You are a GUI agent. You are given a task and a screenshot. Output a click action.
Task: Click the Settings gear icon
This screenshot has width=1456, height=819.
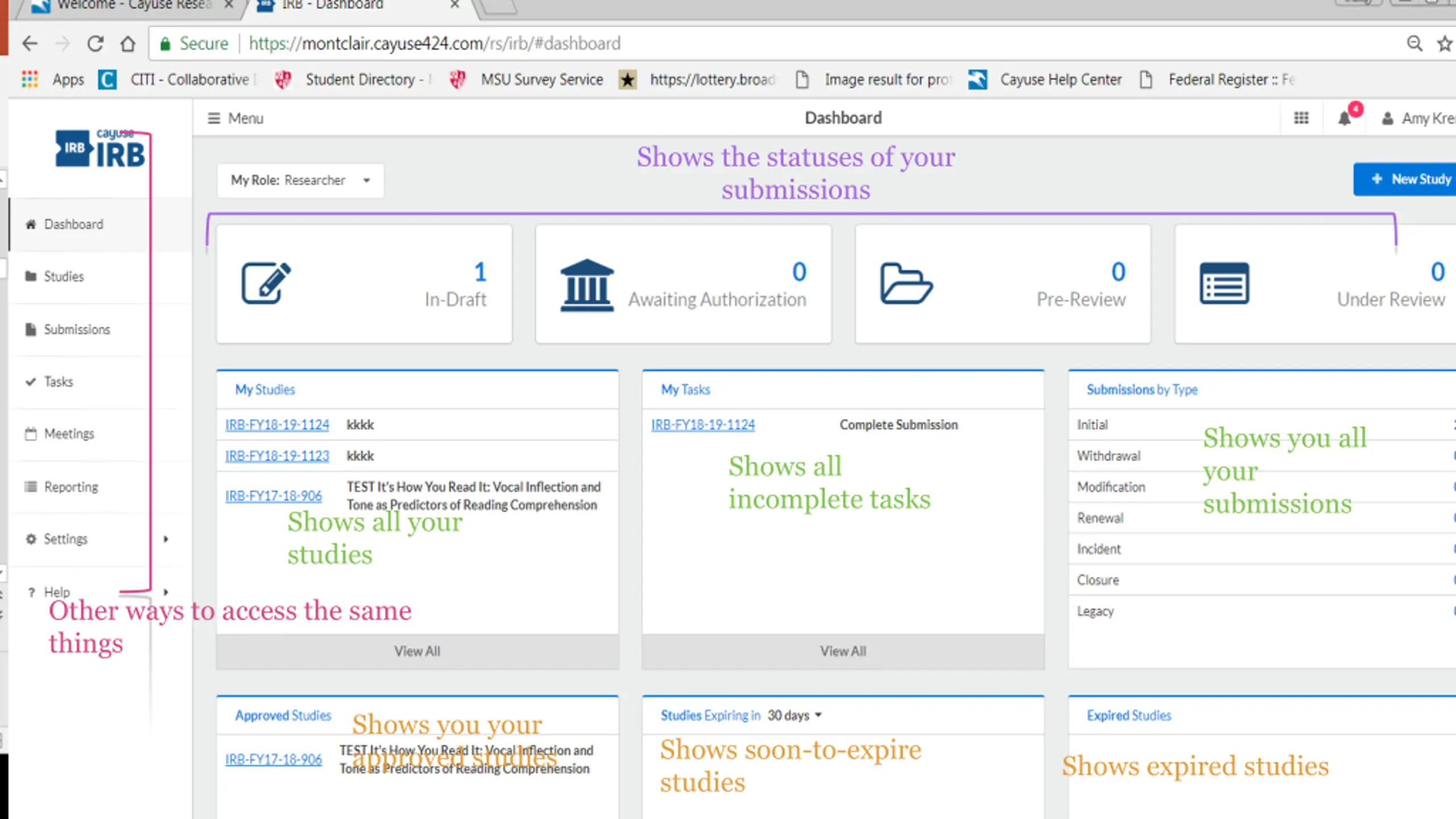coord(31,539)
